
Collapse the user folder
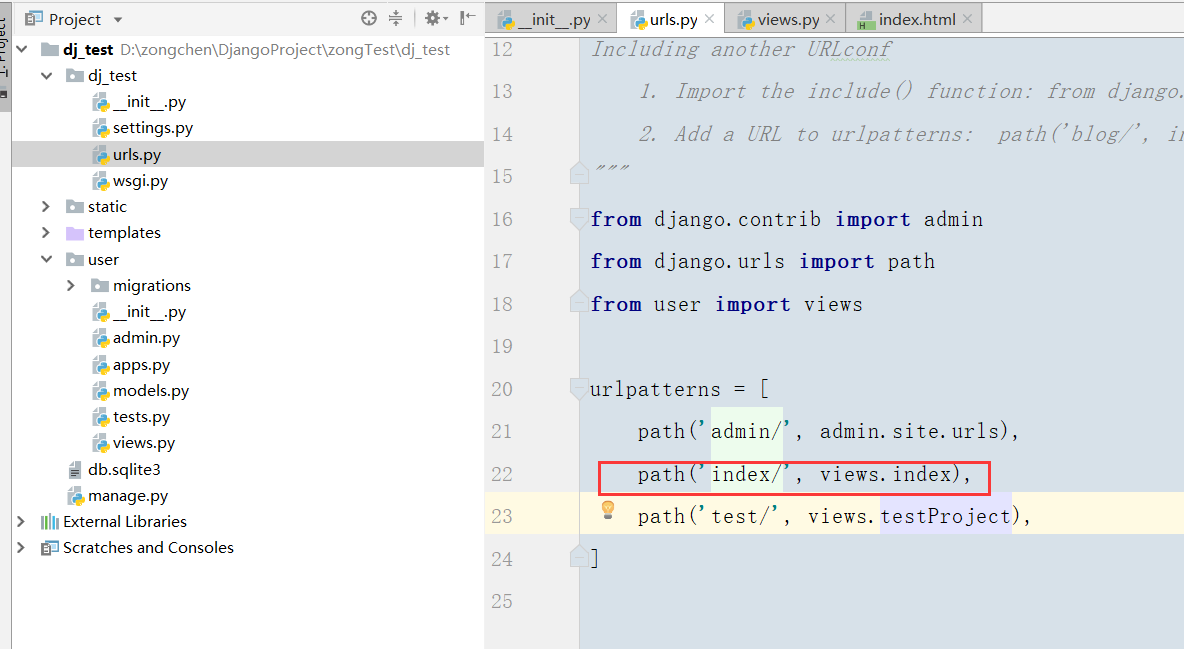point(47,259)
